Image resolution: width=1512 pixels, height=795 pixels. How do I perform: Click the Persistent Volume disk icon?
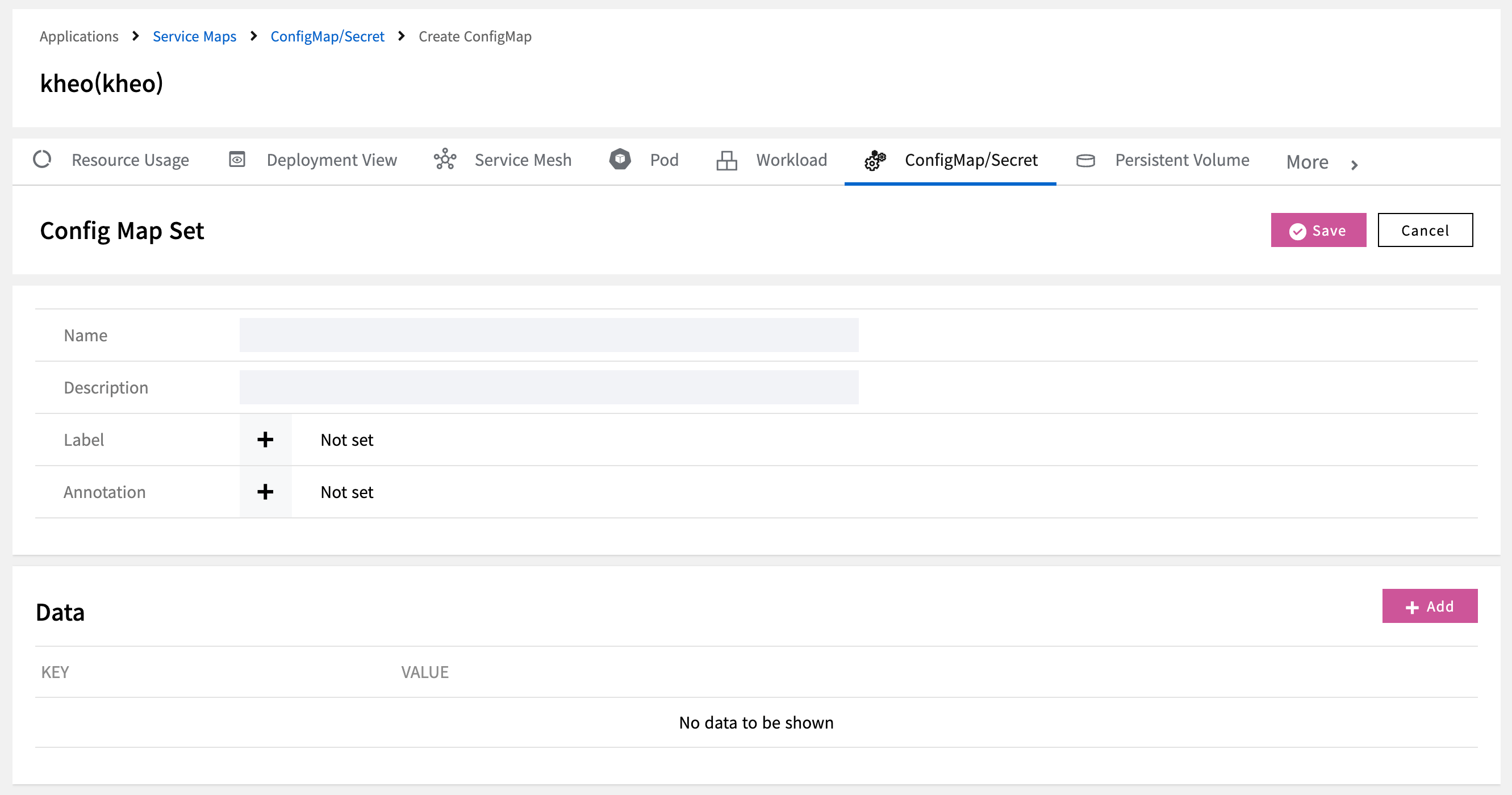pos(1085,160)
